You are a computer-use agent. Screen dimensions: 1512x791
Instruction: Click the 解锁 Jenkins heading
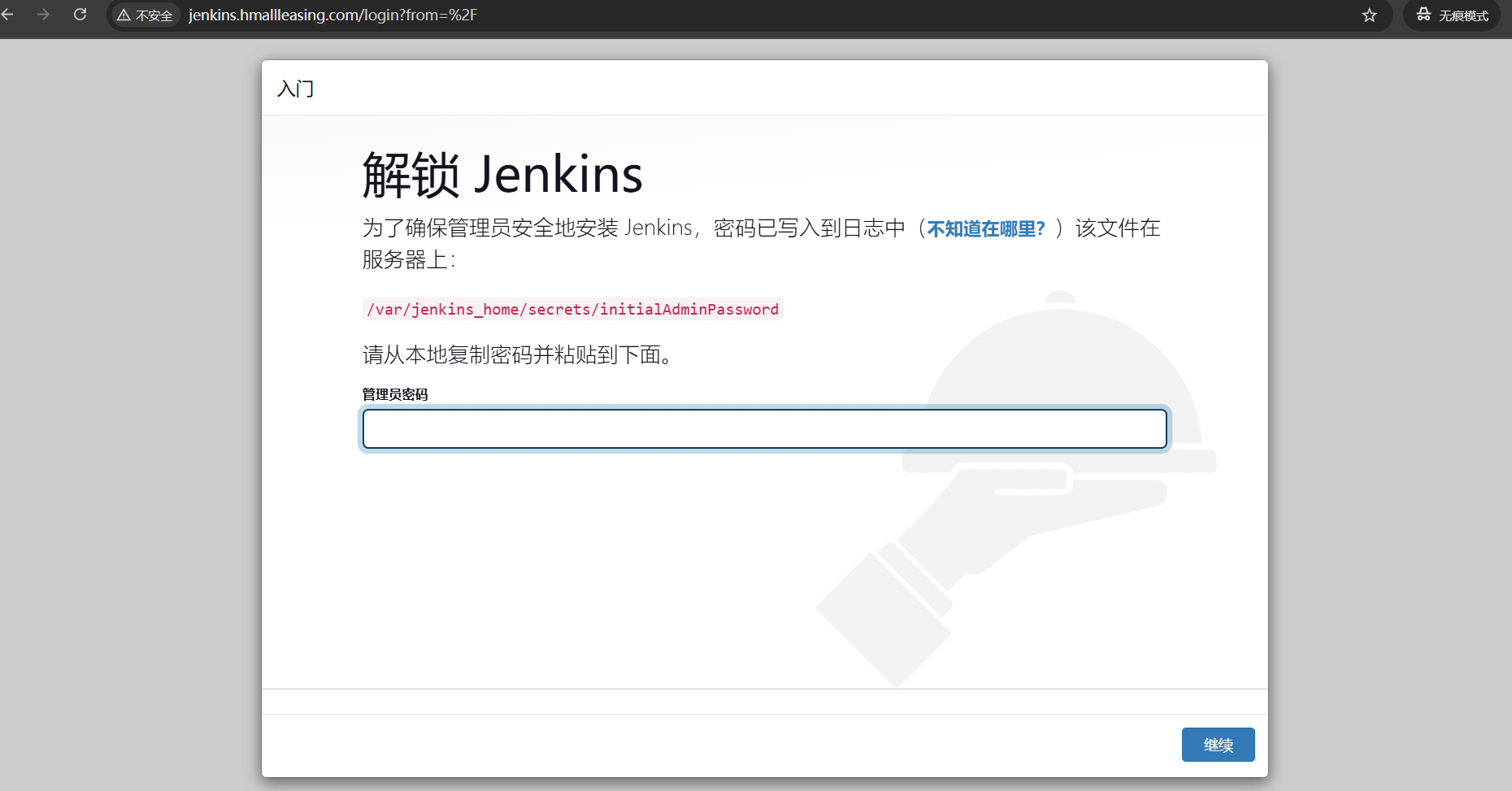pos(502,175)
